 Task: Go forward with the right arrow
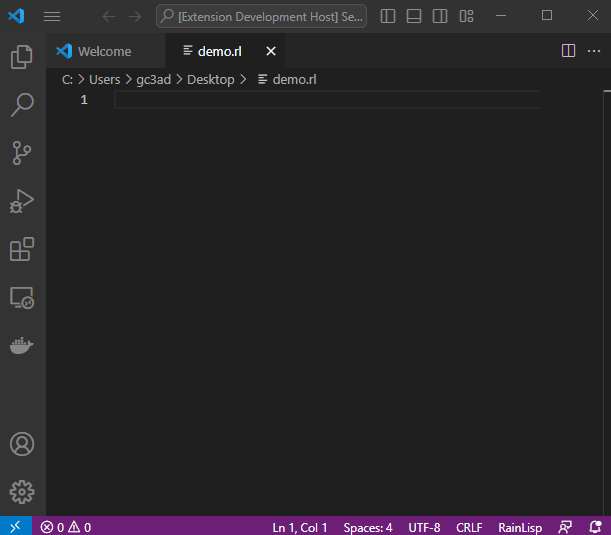point(135,17)
